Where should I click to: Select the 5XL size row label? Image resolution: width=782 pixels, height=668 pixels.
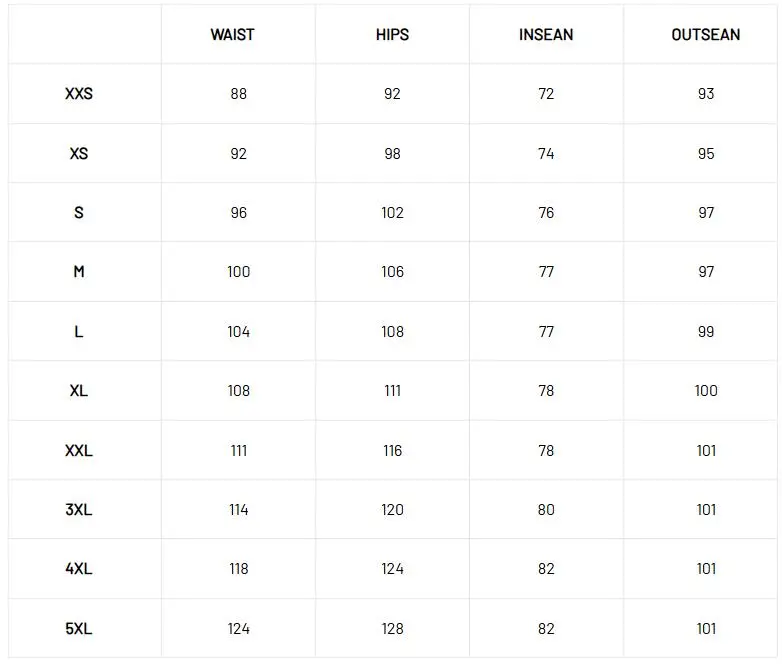point(79,629)
